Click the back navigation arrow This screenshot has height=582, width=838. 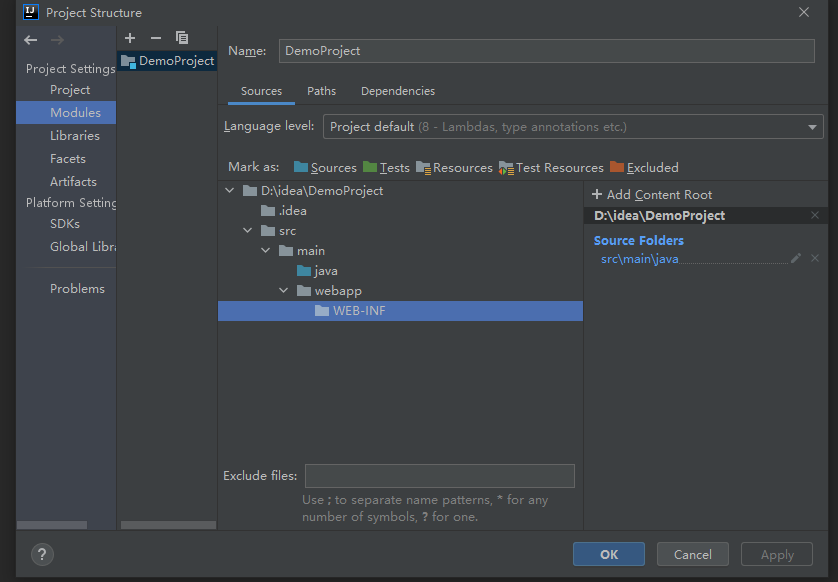(30, 40)
